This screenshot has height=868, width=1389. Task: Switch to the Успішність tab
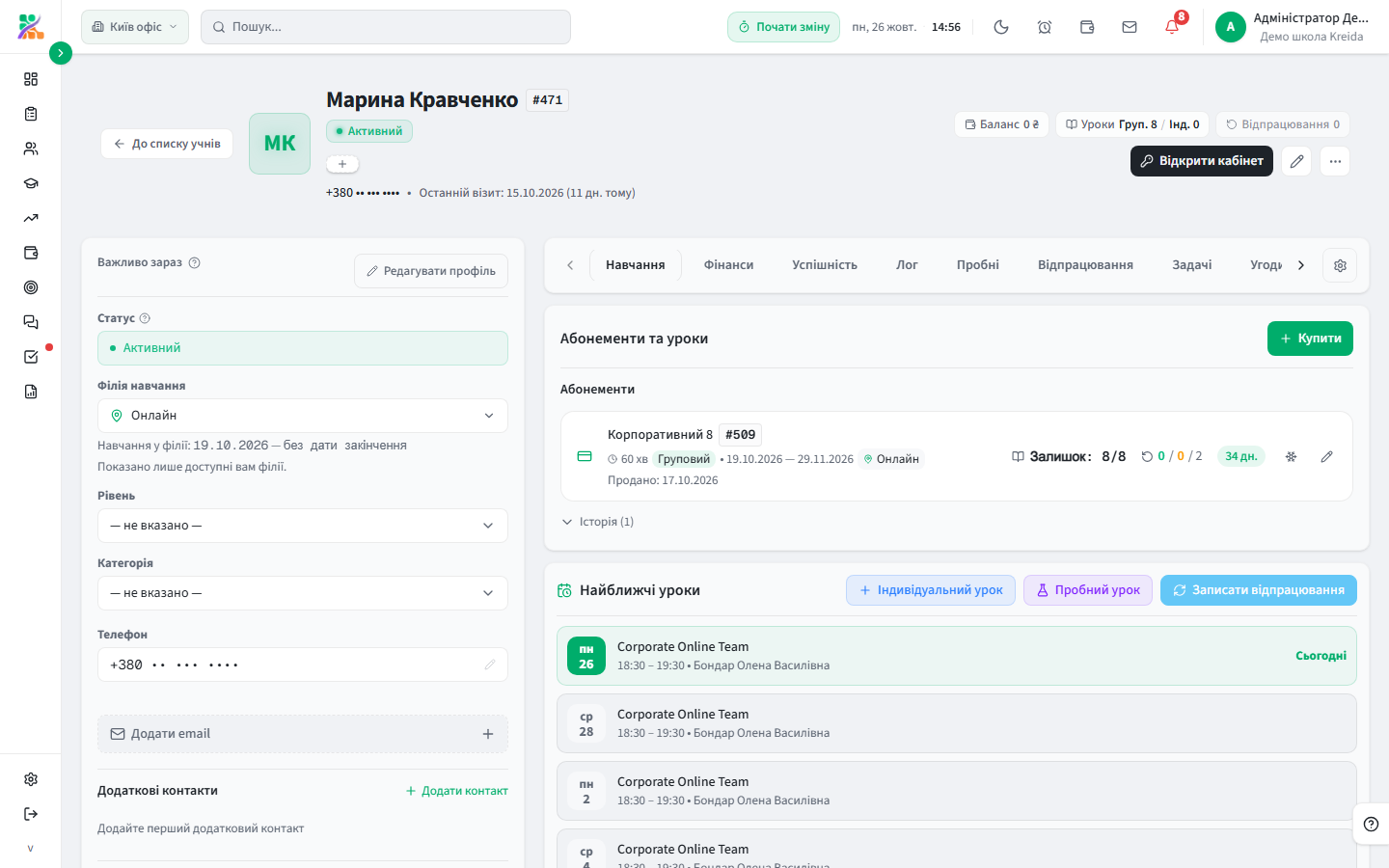(825, 265)
